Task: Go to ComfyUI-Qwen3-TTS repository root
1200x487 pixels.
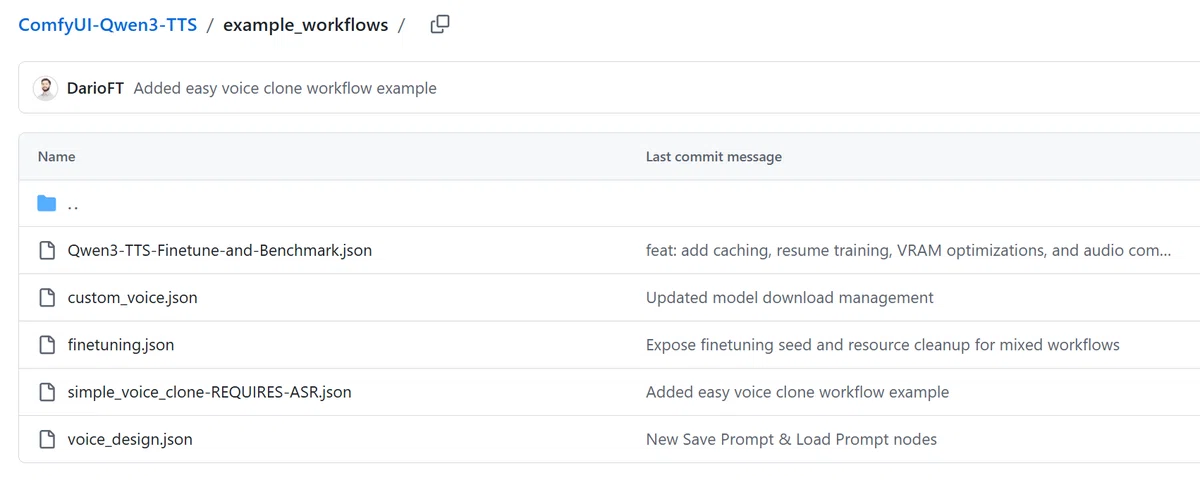Action: pos(108,25)
